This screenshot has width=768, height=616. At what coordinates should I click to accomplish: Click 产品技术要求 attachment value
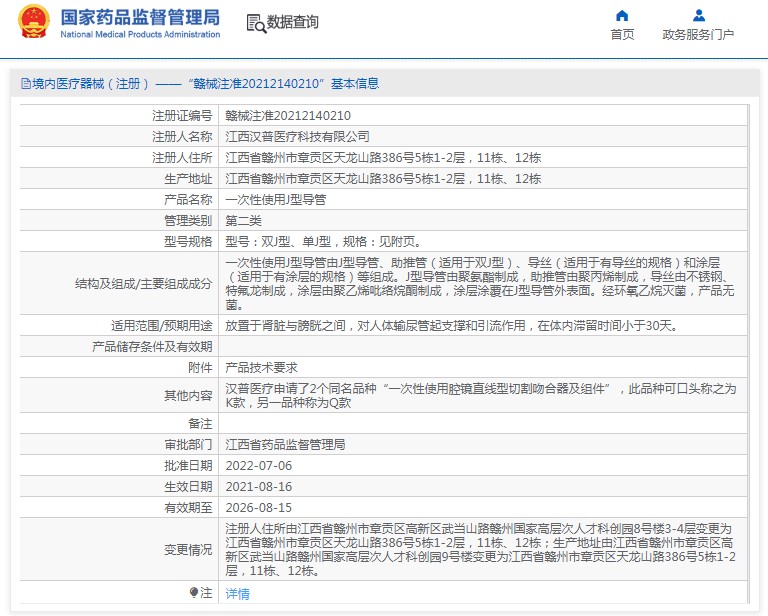click(x=262, y=368)
